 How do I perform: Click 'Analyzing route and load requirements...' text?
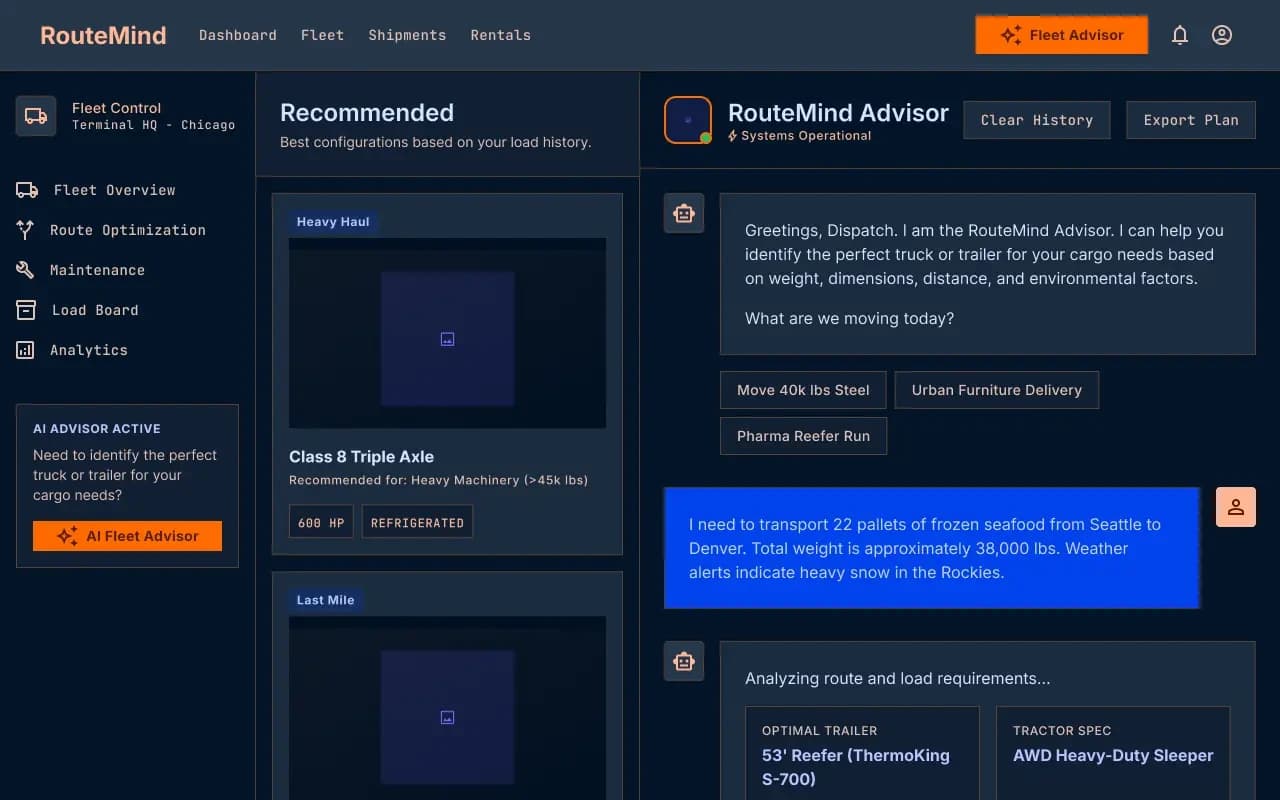897,679
